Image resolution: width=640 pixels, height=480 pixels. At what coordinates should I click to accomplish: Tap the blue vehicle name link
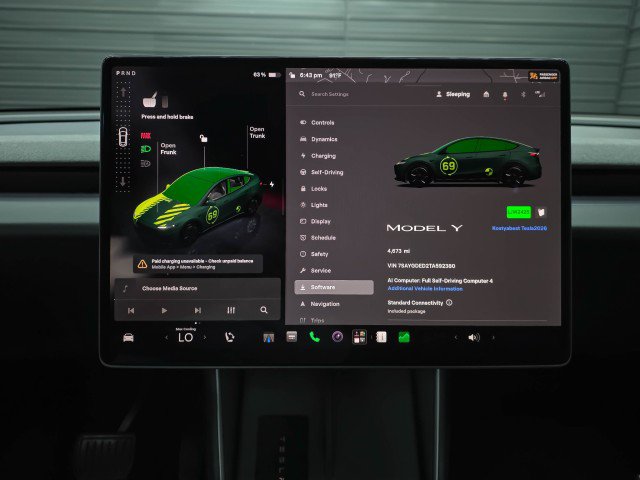(x=519, y=228)
